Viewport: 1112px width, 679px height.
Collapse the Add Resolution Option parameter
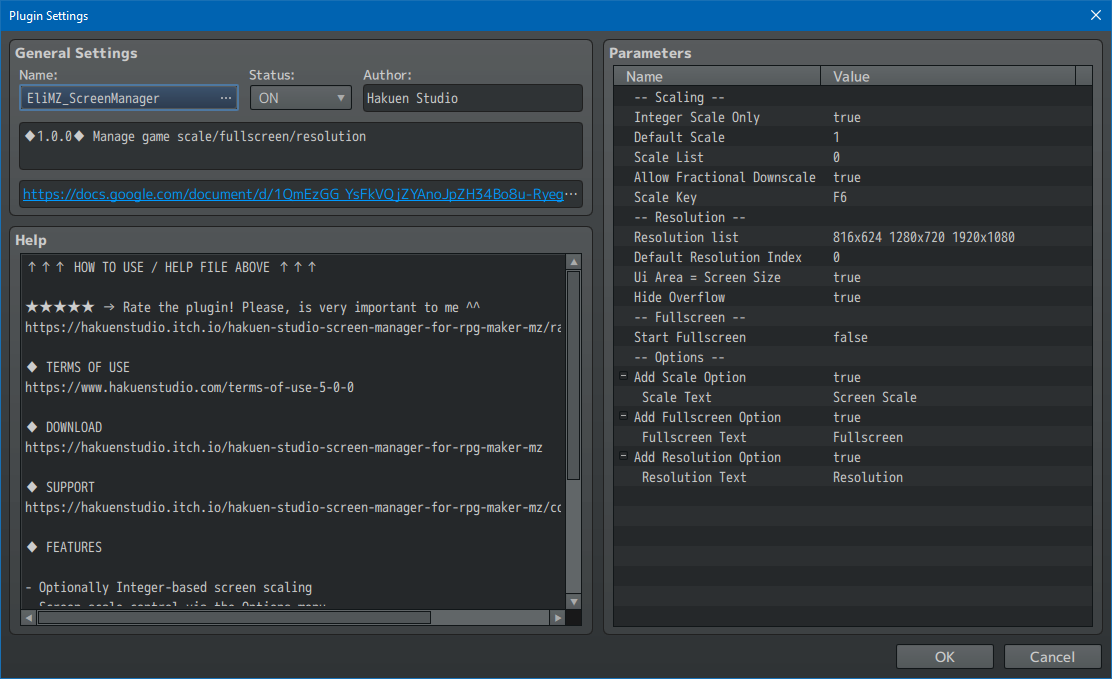(x=623, y=456)
